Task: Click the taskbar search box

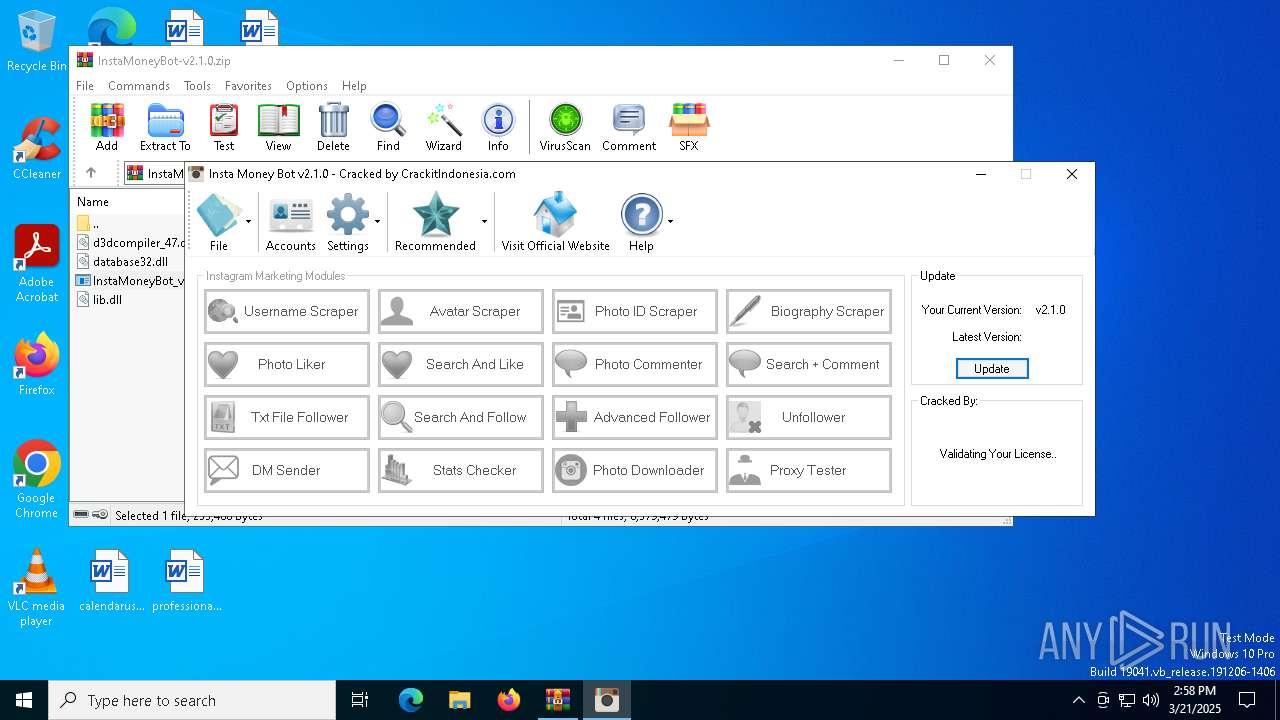Action: click(192, 700)
